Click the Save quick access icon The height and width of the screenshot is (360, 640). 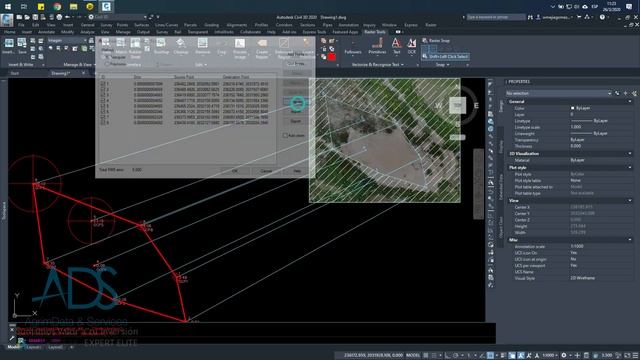click(35, 17)
